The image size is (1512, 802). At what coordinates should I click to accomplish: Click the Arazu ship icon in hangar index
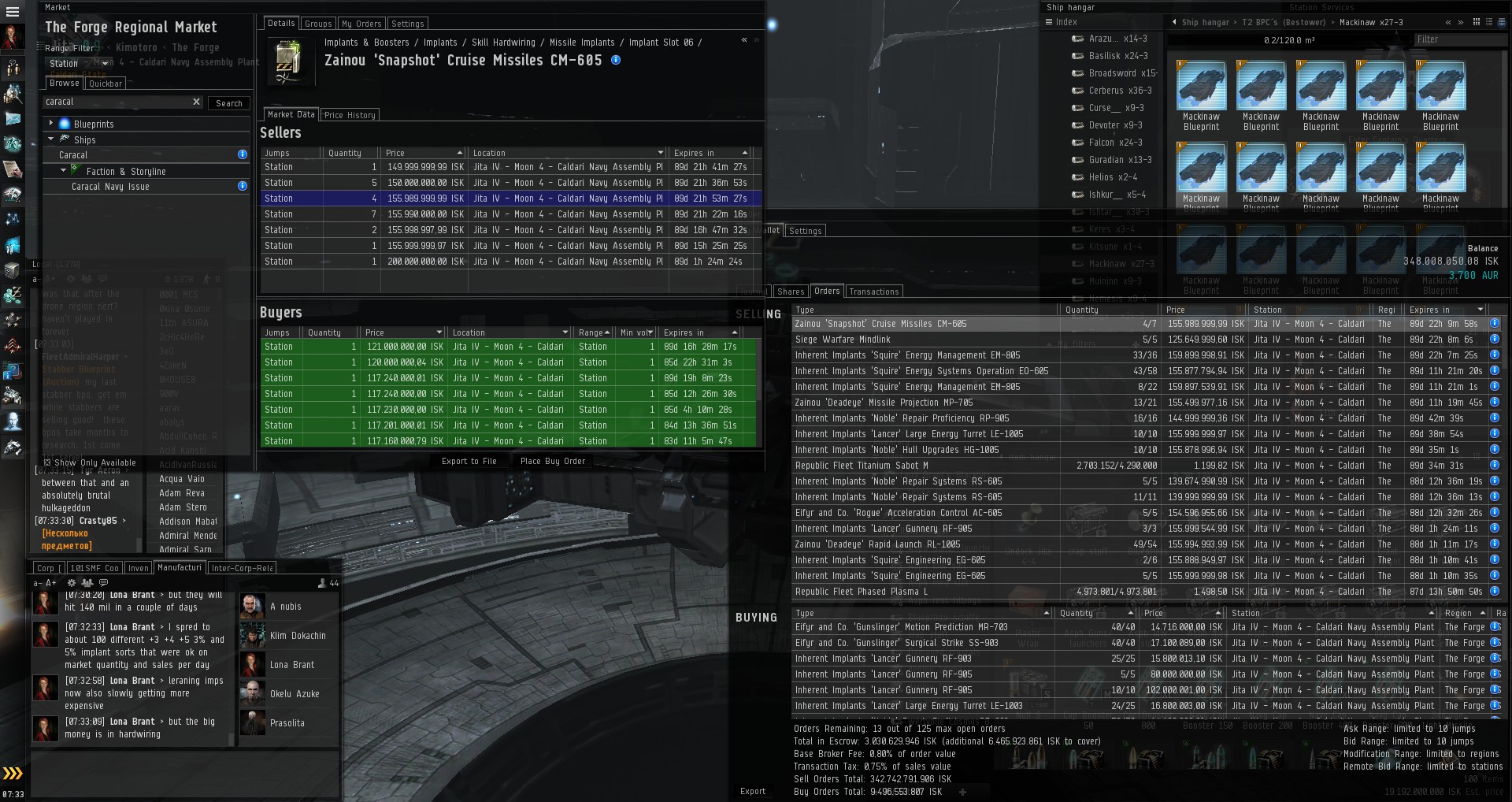click(x=1077, y=39)
